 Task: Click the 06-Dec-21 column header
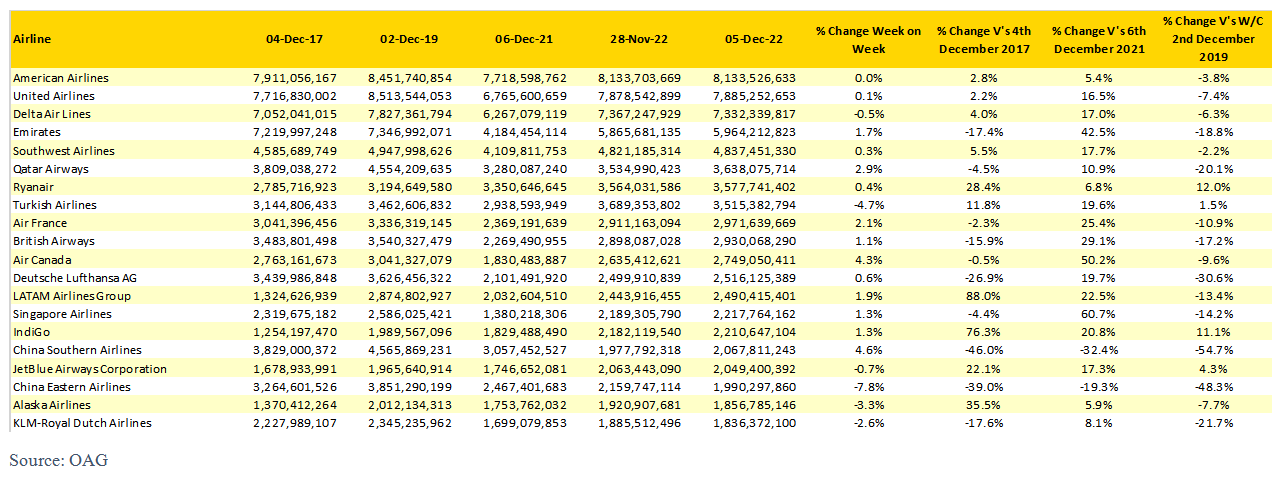pos(524,38)
